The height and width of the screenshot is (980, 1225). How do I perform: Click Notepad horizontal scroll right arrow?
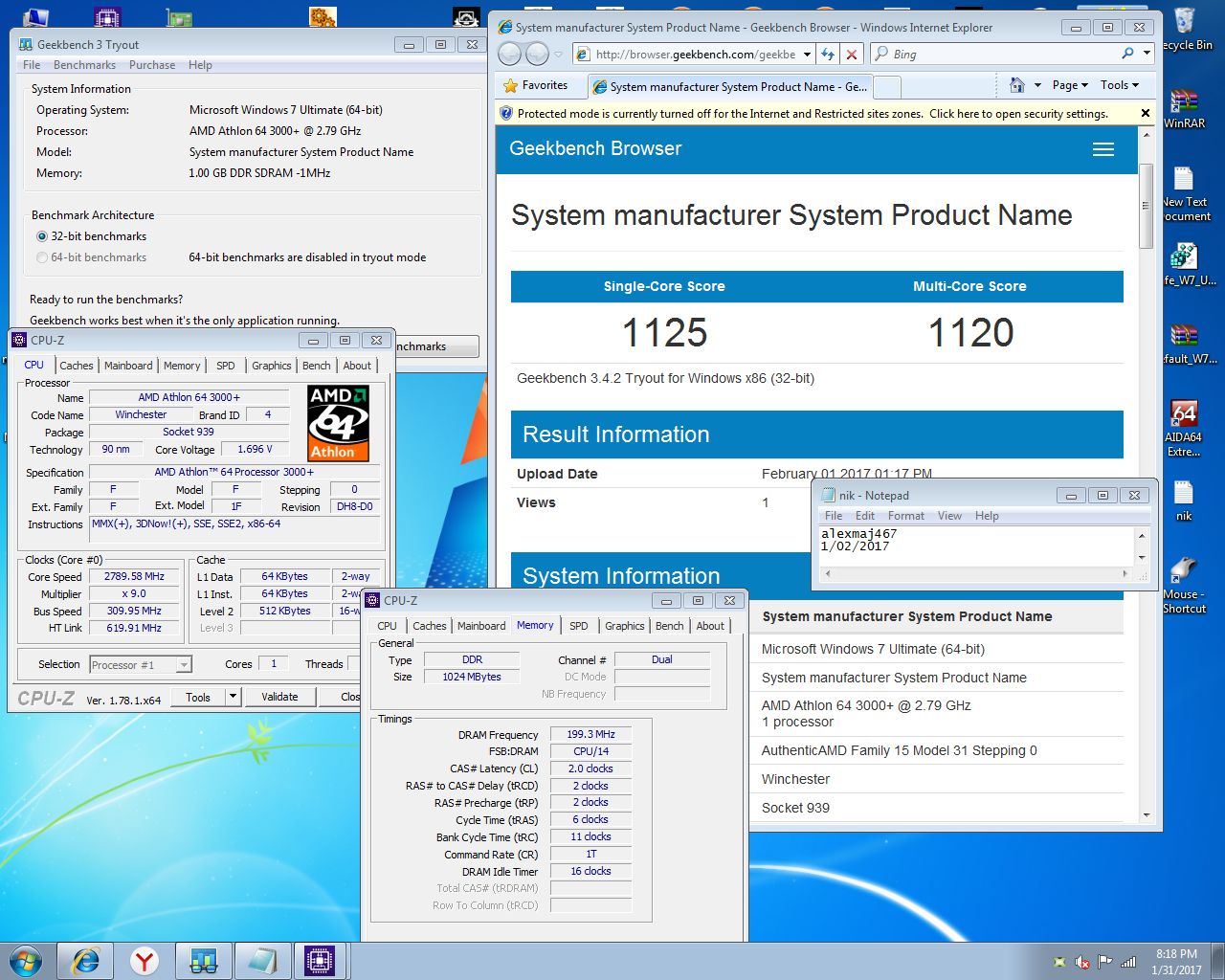[1126, 574]
